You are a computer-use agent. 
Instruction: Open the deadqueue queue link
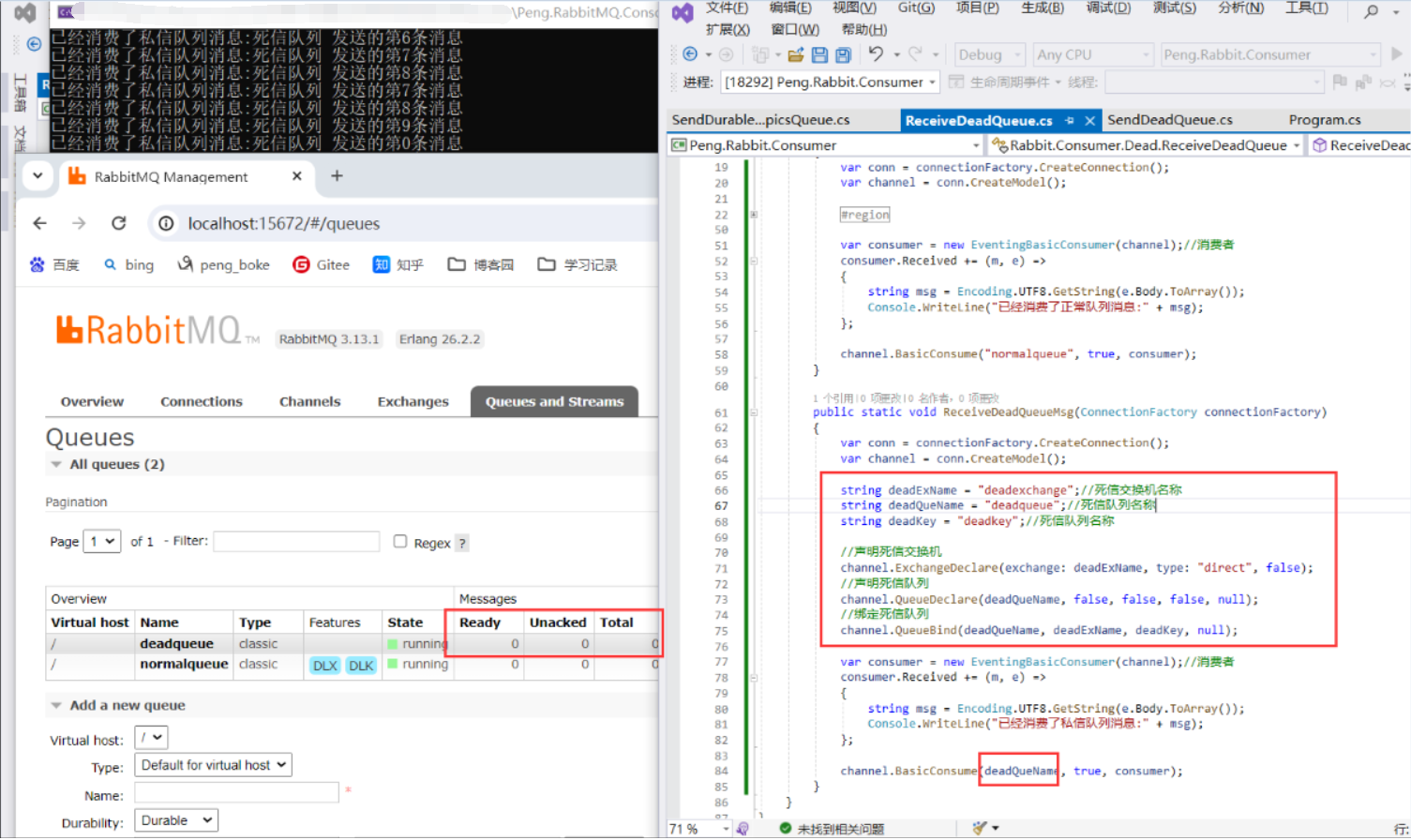click(x=176, y=644)
